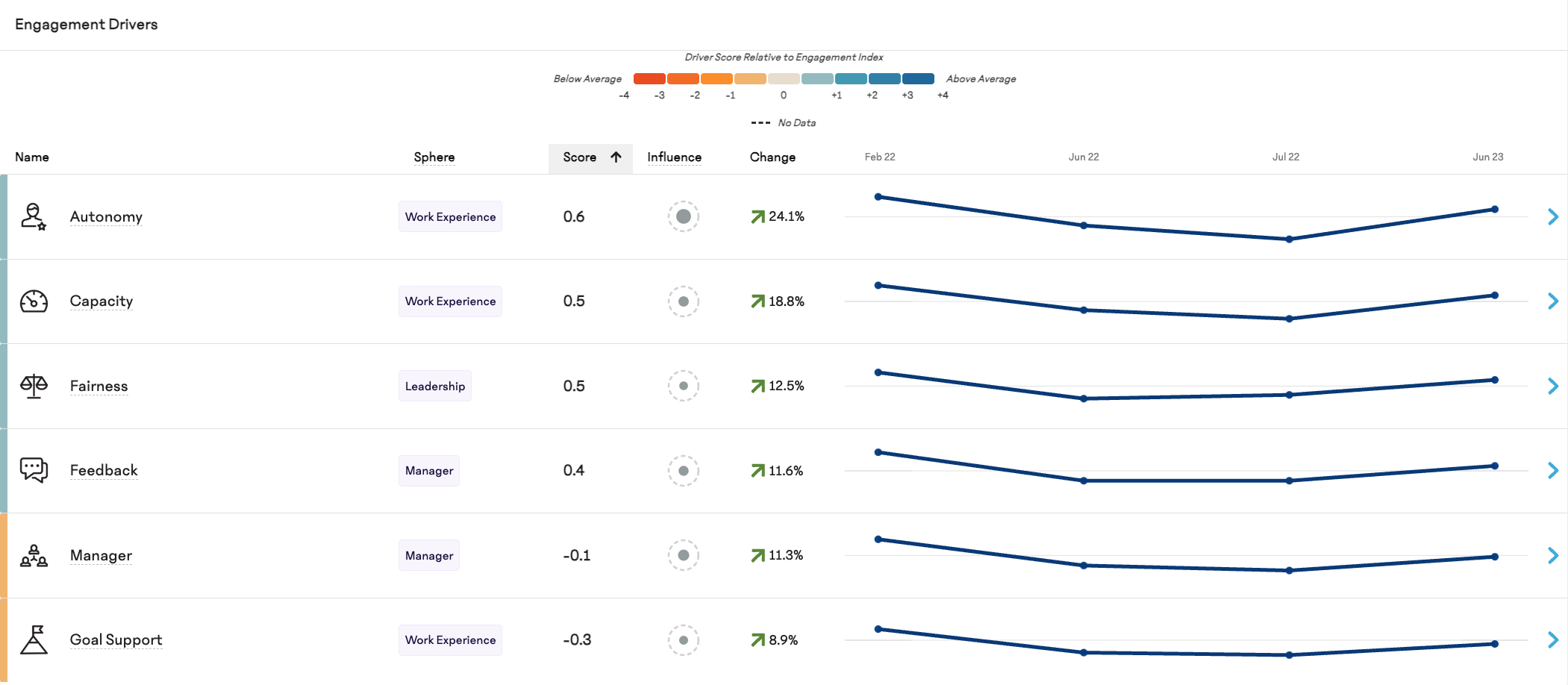Image resolution: width=1568 pixels, height=685 pixels.
Task: Expand the Capacity row with the chevron
Action: (1553, 301)
